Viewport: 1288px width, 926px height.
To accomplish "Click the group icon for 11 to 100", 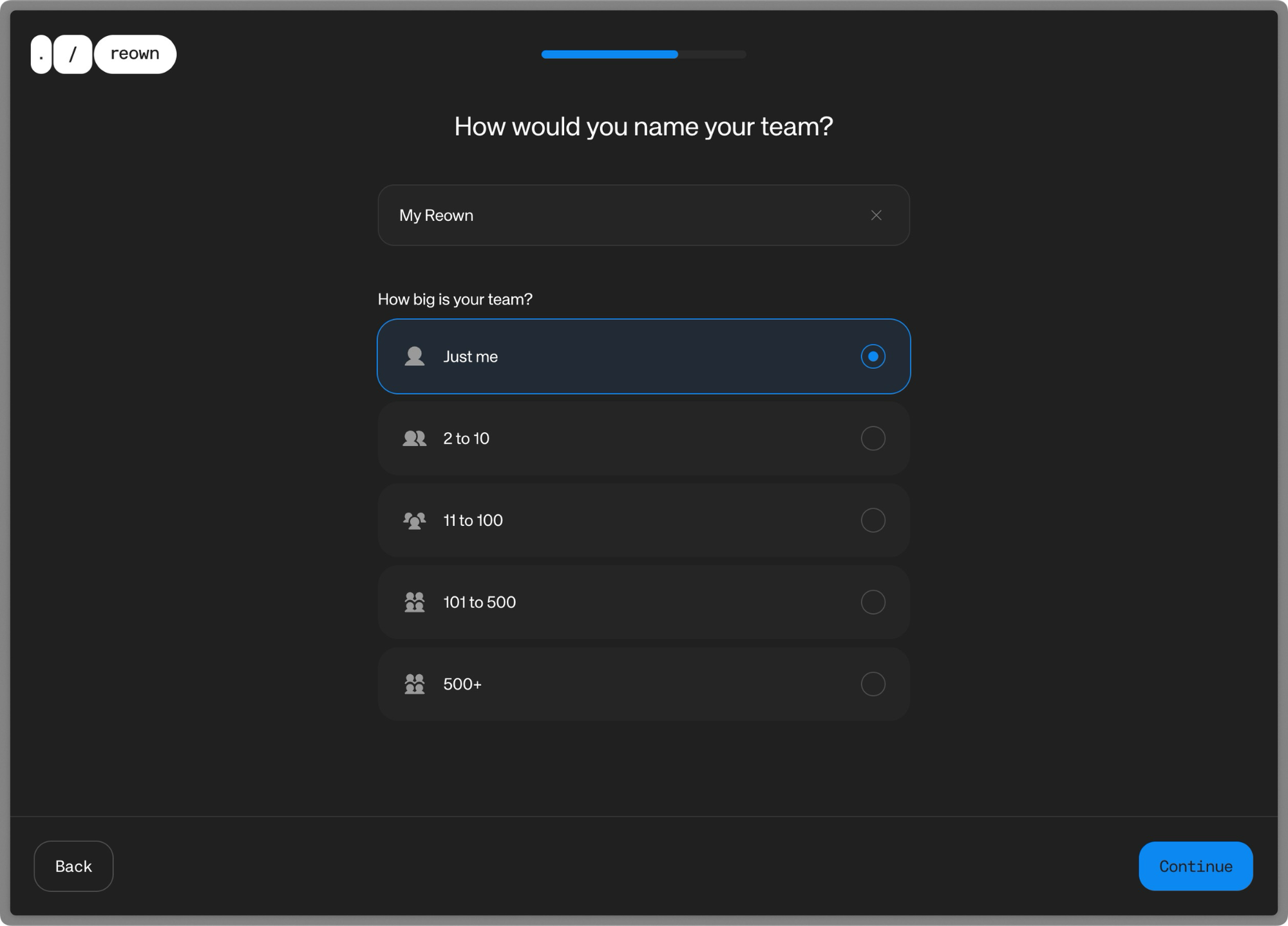I will click(414, 520).
